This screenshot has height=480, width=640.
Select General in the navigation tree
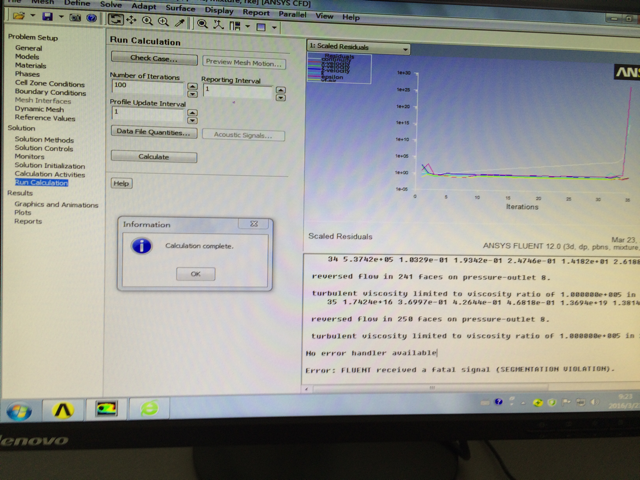(29, 48)
